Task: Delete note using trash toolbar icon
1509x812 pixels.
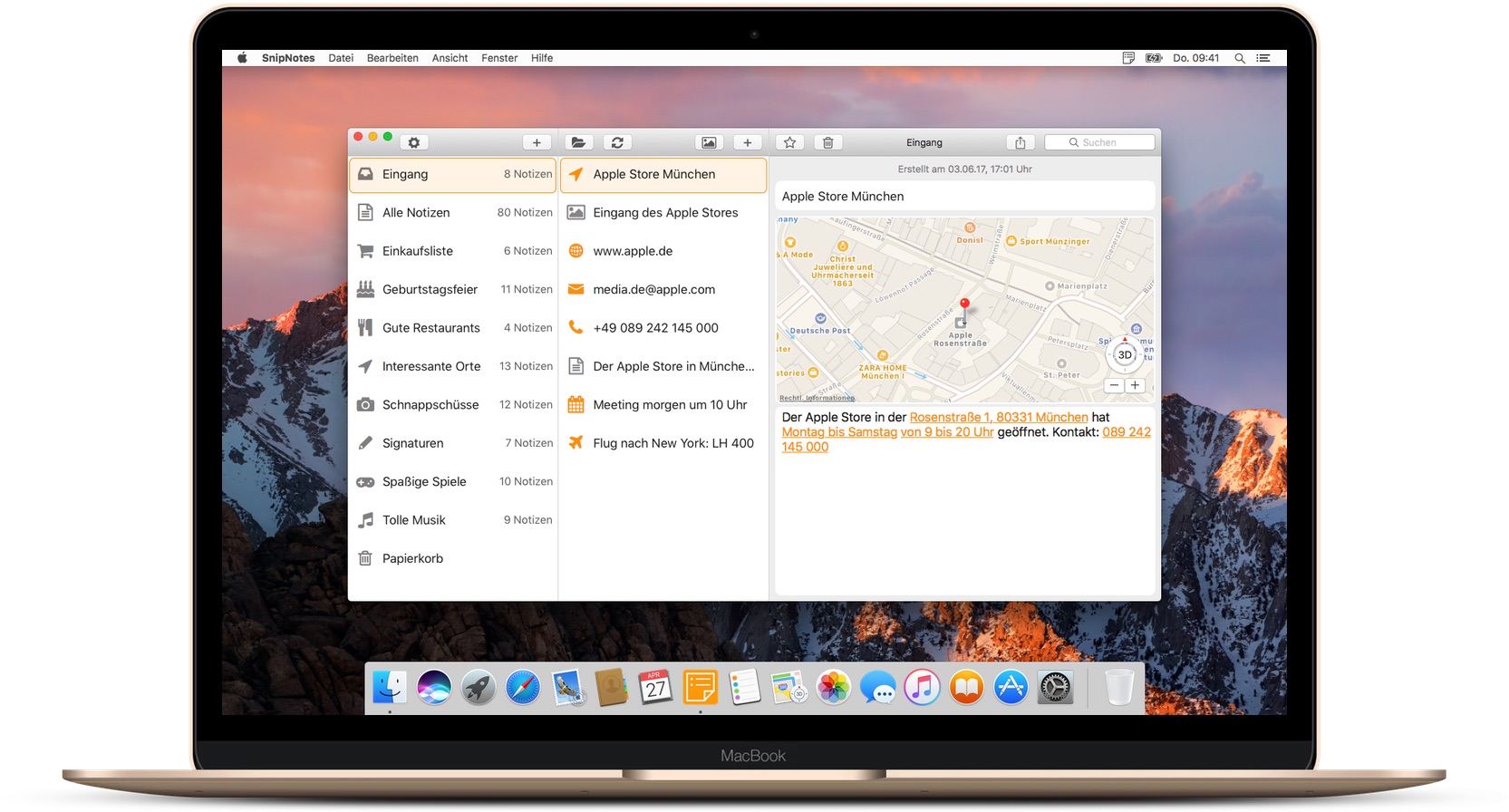Action: click(828, 142)
